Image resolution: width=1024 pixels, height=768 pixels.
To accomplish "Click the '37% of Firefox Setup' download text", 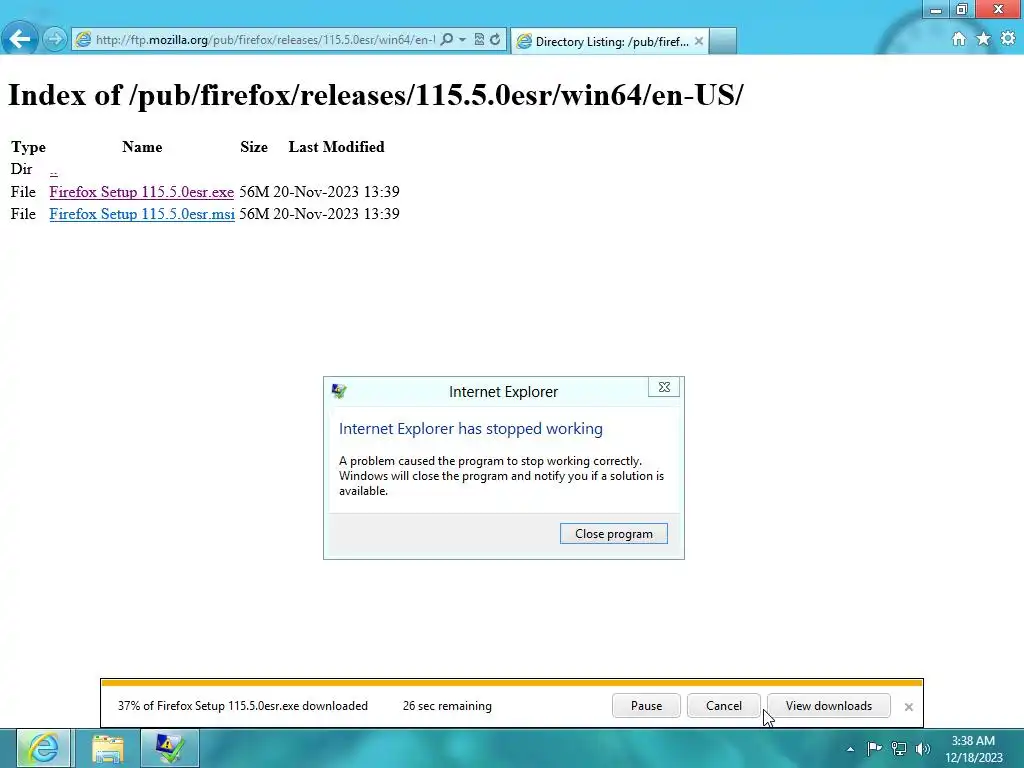I will (242, 706).
